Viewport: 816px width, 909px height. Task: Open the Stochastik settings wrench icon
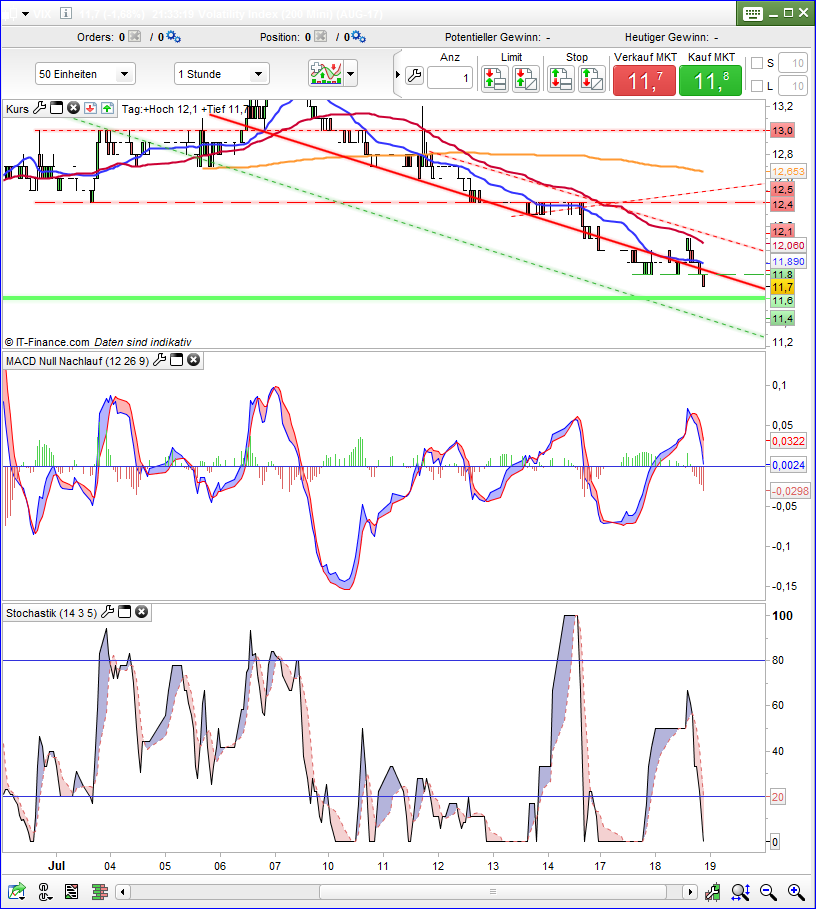(x=107, y=612)
